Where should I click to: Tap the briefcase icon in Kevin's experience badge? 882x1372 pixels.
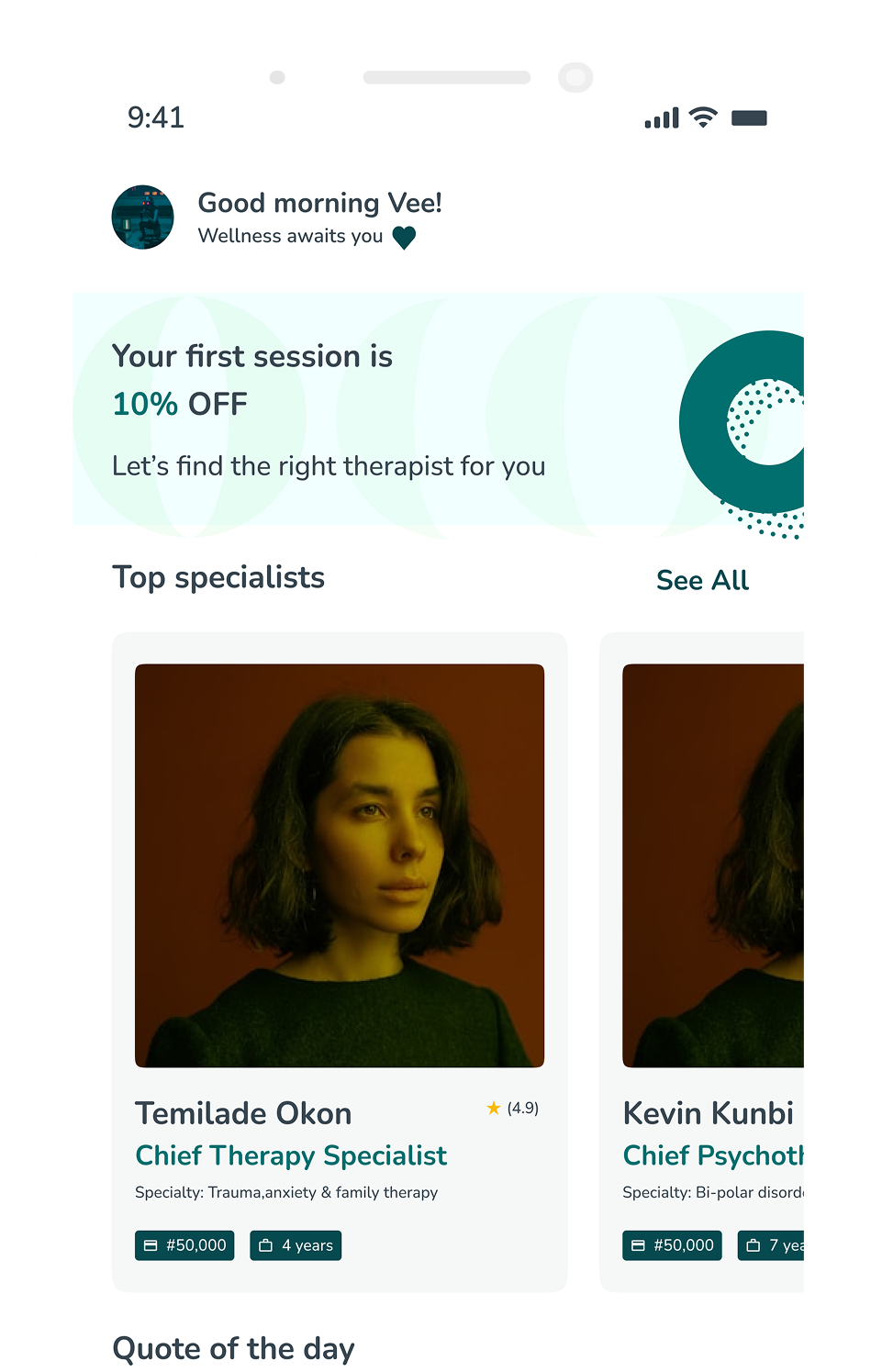tap(754, 1245)
